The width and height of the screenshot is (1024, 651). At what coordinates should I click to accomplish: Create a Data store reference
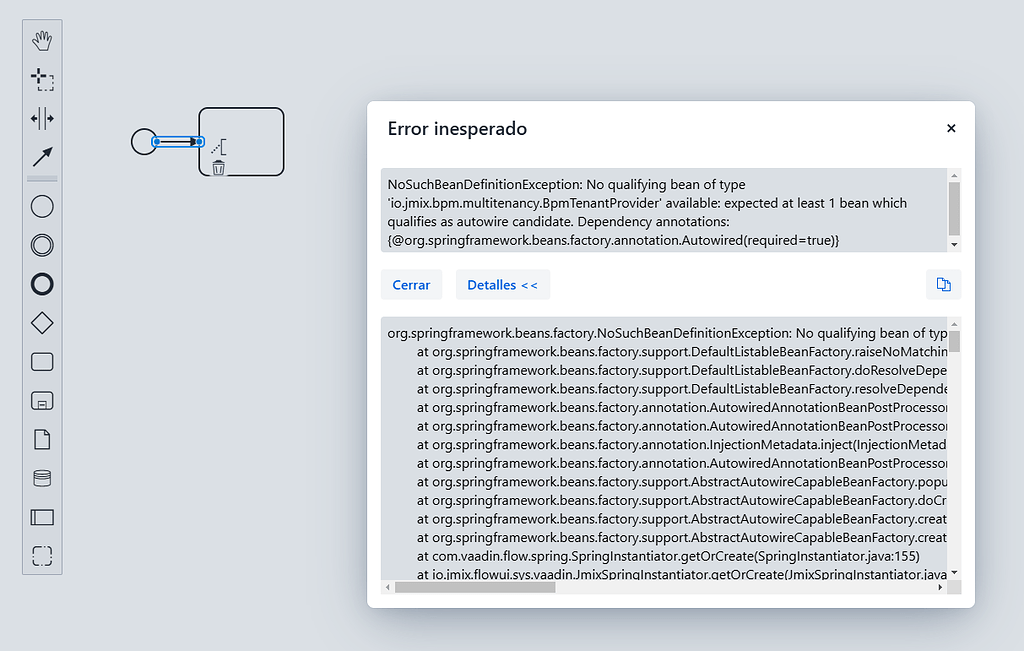coord(41,478)
